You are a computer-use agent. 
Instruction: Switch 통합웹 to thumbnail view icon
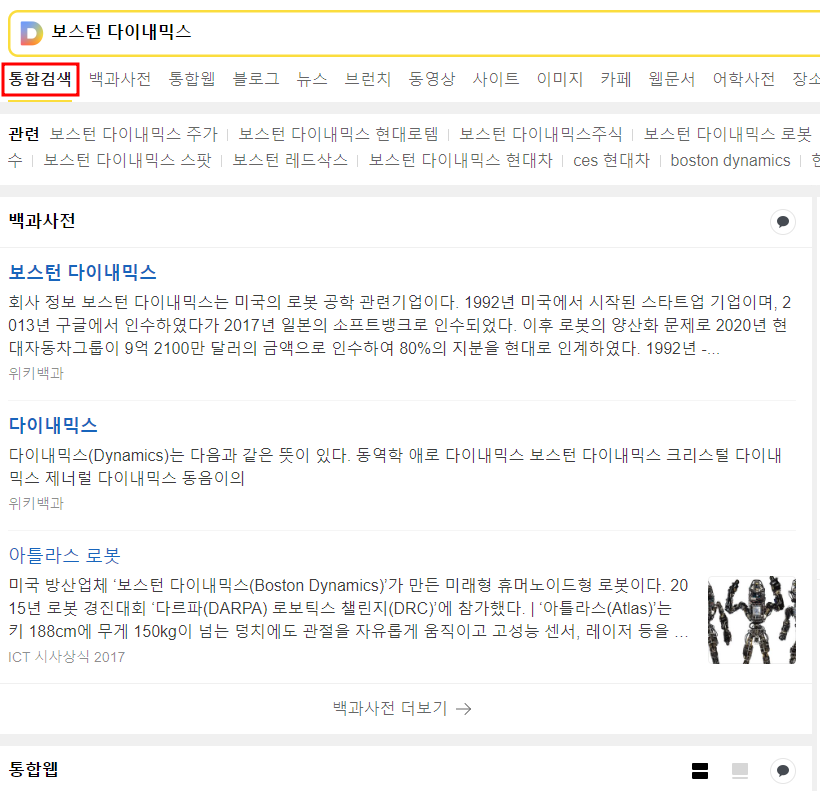coord(740,771)
